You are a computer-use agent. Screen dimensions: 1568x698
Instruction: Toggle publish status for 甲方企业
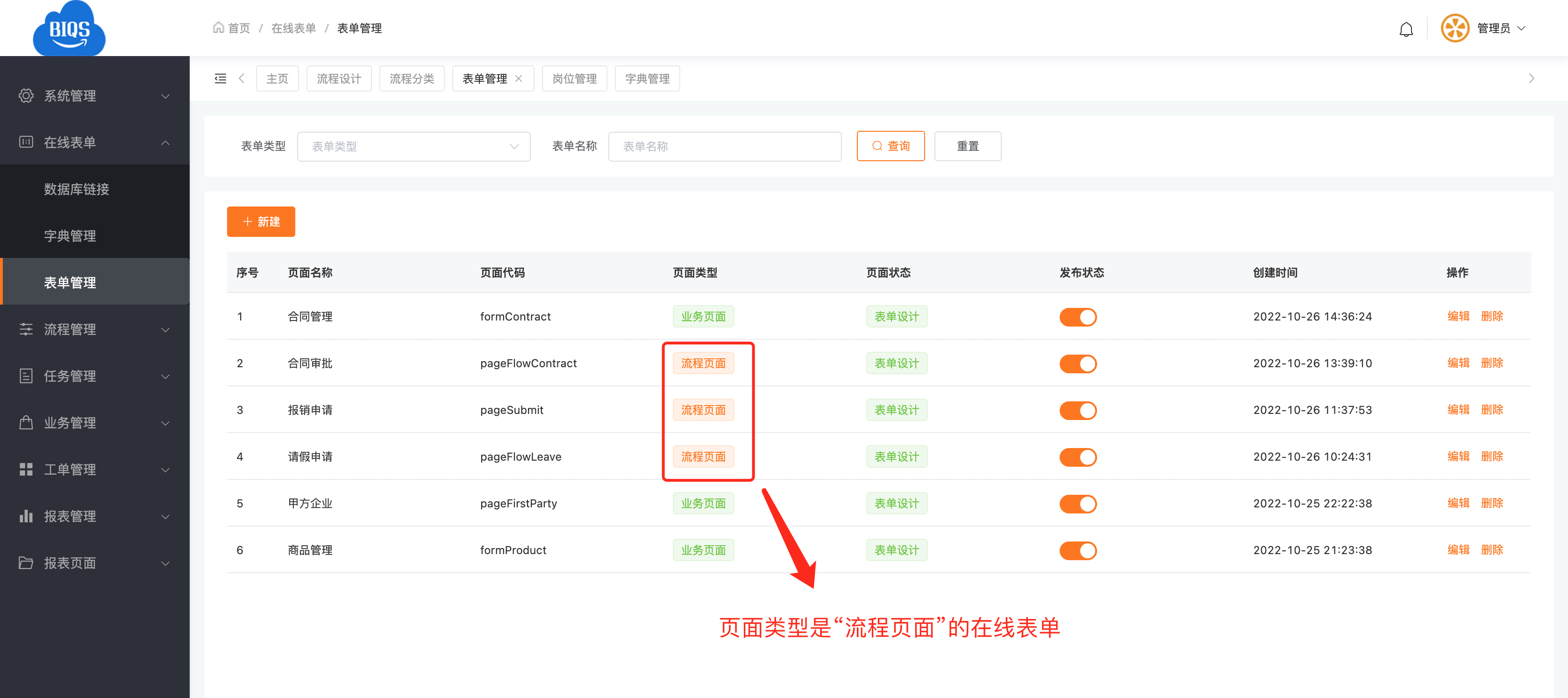click(x=1077, y=504)
